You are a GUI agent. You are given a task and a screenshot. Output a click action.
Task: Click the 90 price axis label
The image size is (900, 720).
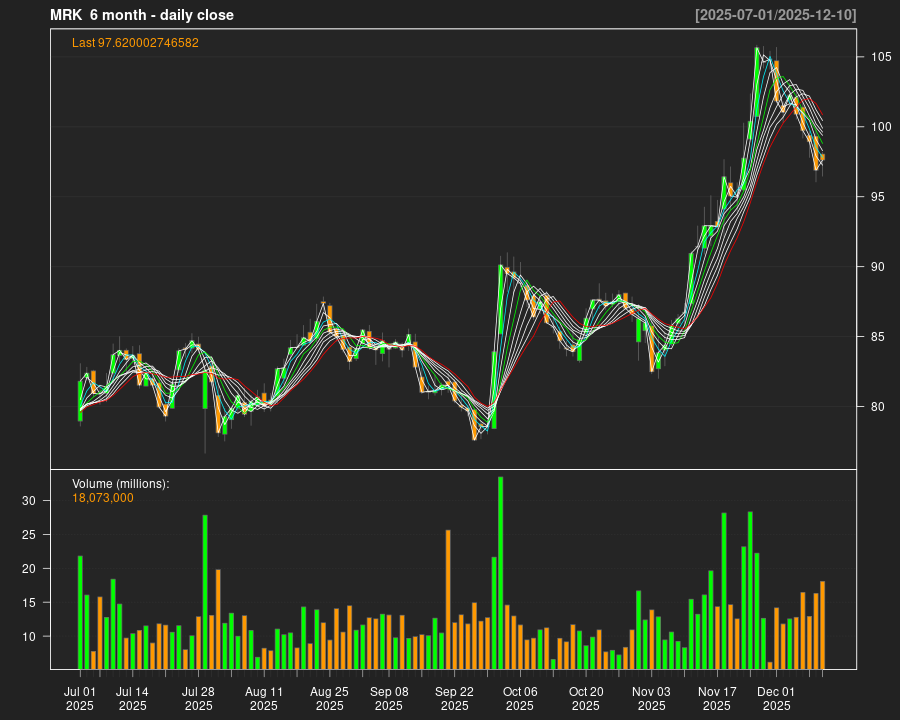pos(874,267)
